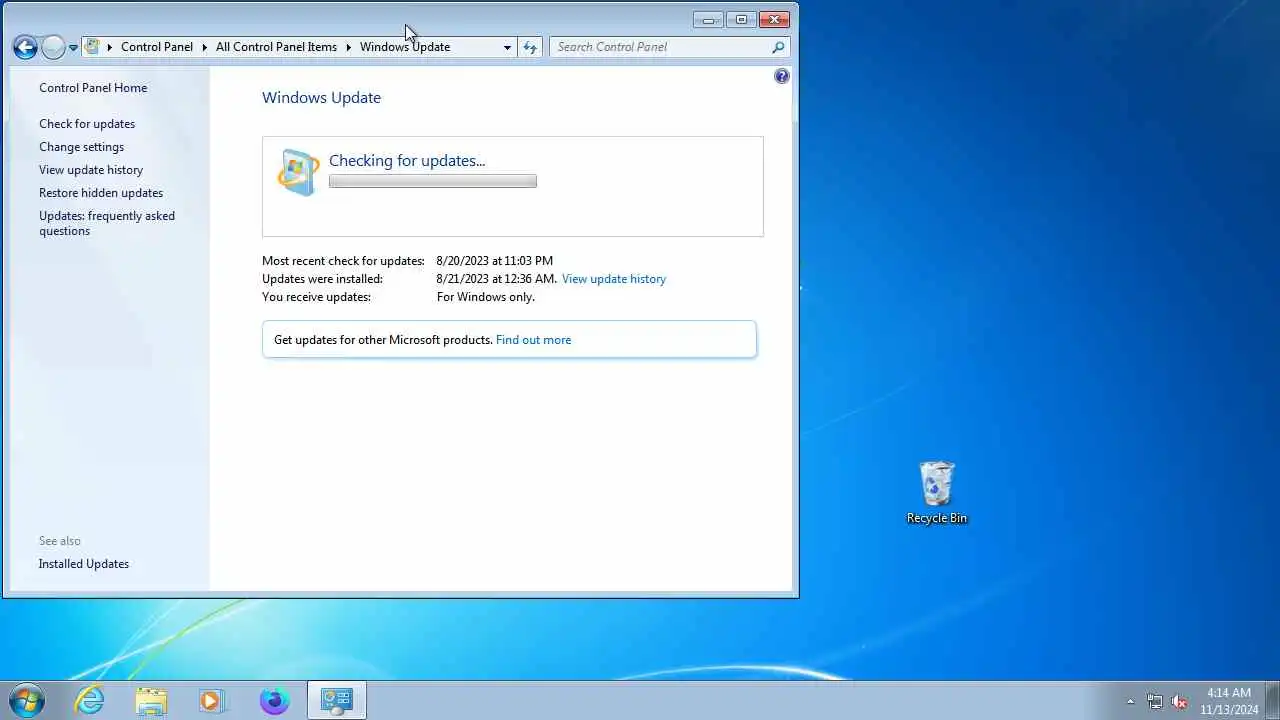Click View update history beside install date
Viewport: 1280px width, 720px height.
(614, 279)
